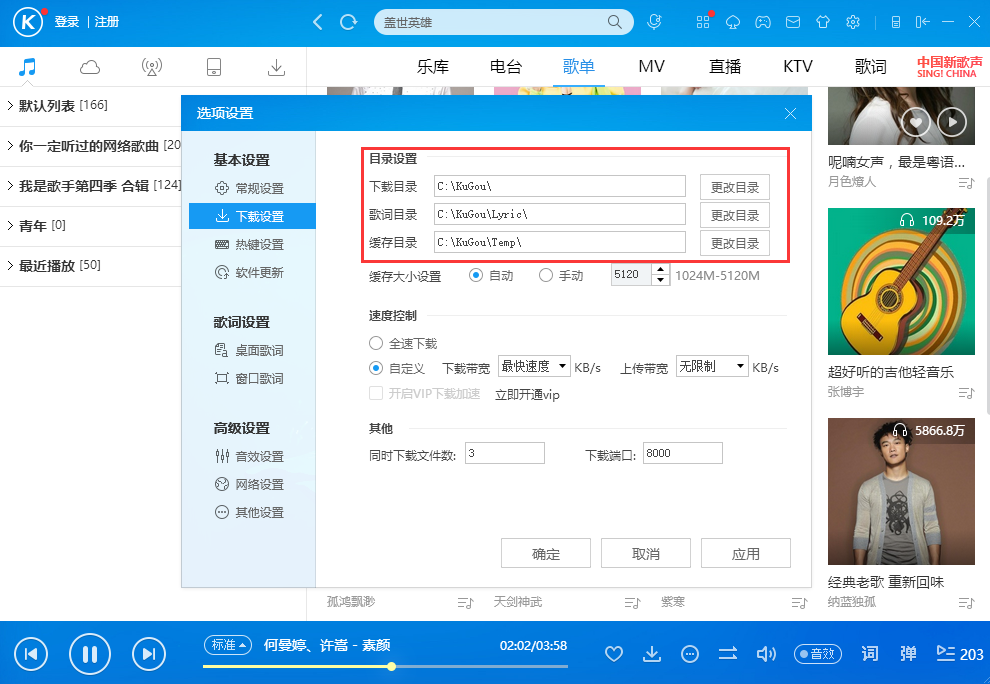
Task: Change the 下载目录 via 更改目录 button
Action: click(x=734, y=186)
